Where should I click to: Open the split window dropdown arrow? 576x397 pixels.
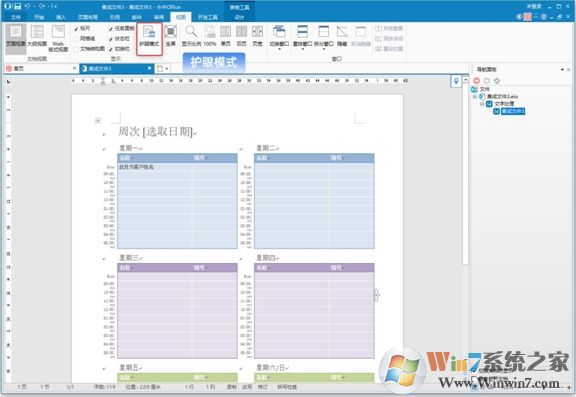(x=324, y=49)
